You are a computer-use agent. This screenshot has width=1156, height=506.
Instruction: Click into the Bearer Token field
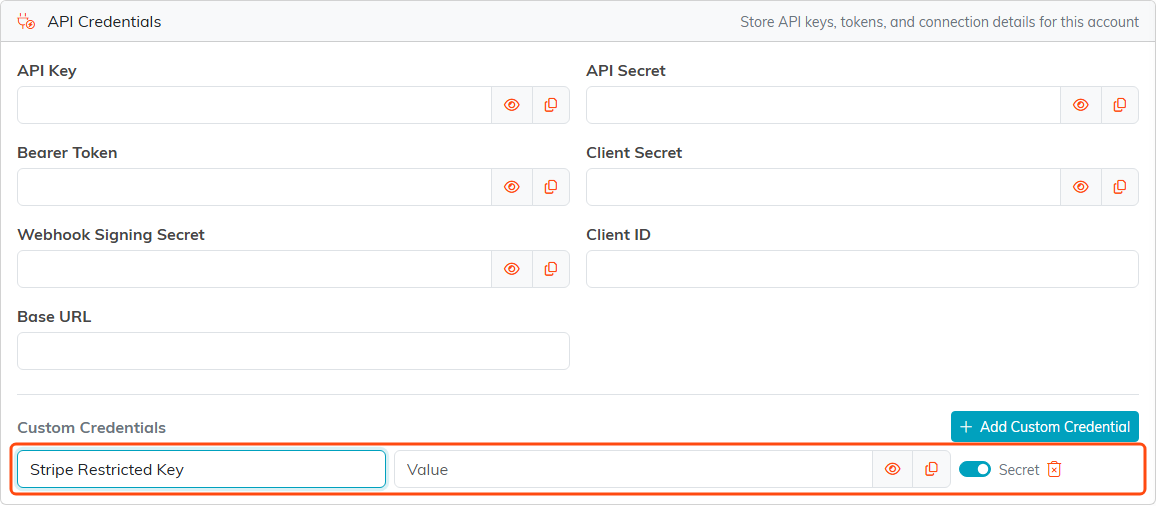coord(254,187)
